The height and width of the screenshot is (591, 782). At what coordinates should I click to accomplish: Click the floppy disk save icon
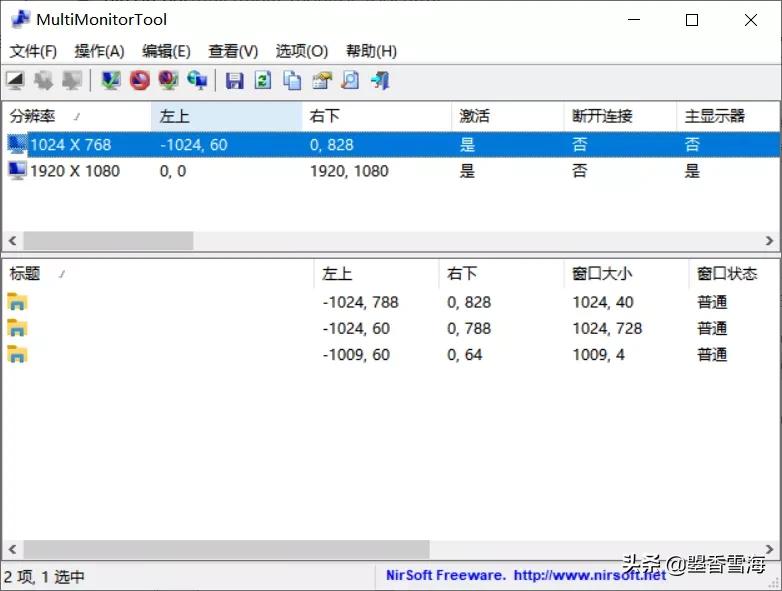[x=234, y=80]
